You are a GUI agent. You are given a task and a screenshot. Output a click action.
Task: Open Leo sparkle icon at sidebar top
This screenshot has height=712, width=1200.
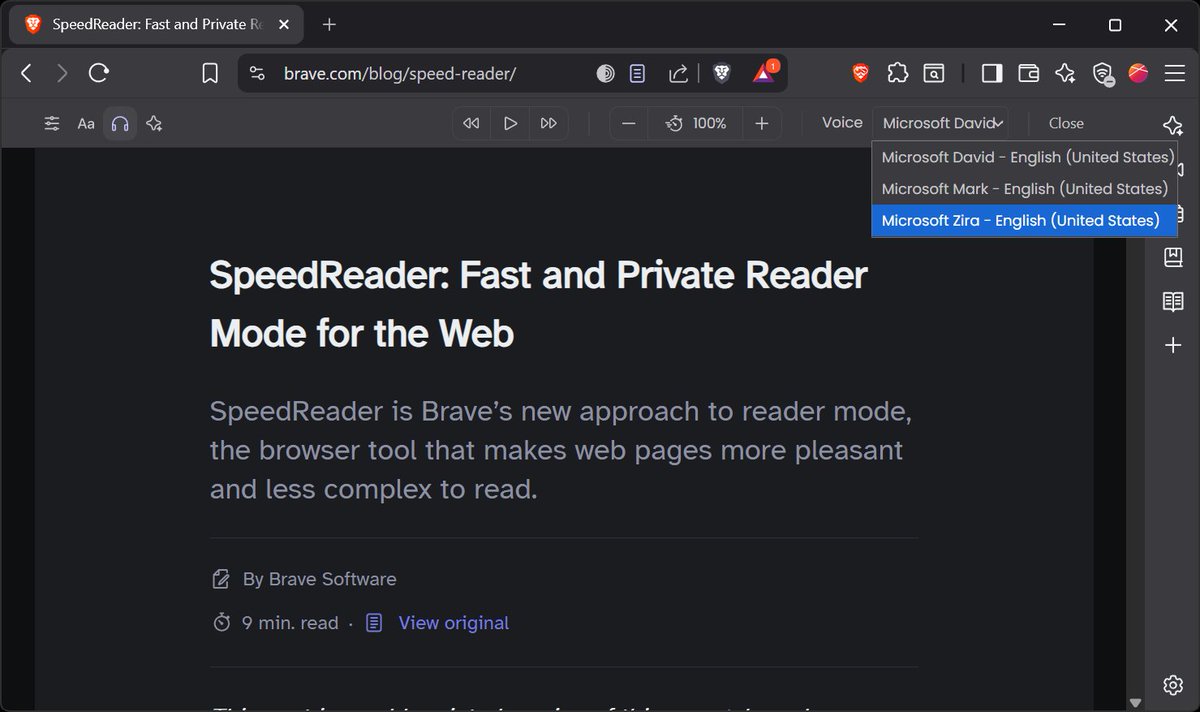pos(1173,125)
